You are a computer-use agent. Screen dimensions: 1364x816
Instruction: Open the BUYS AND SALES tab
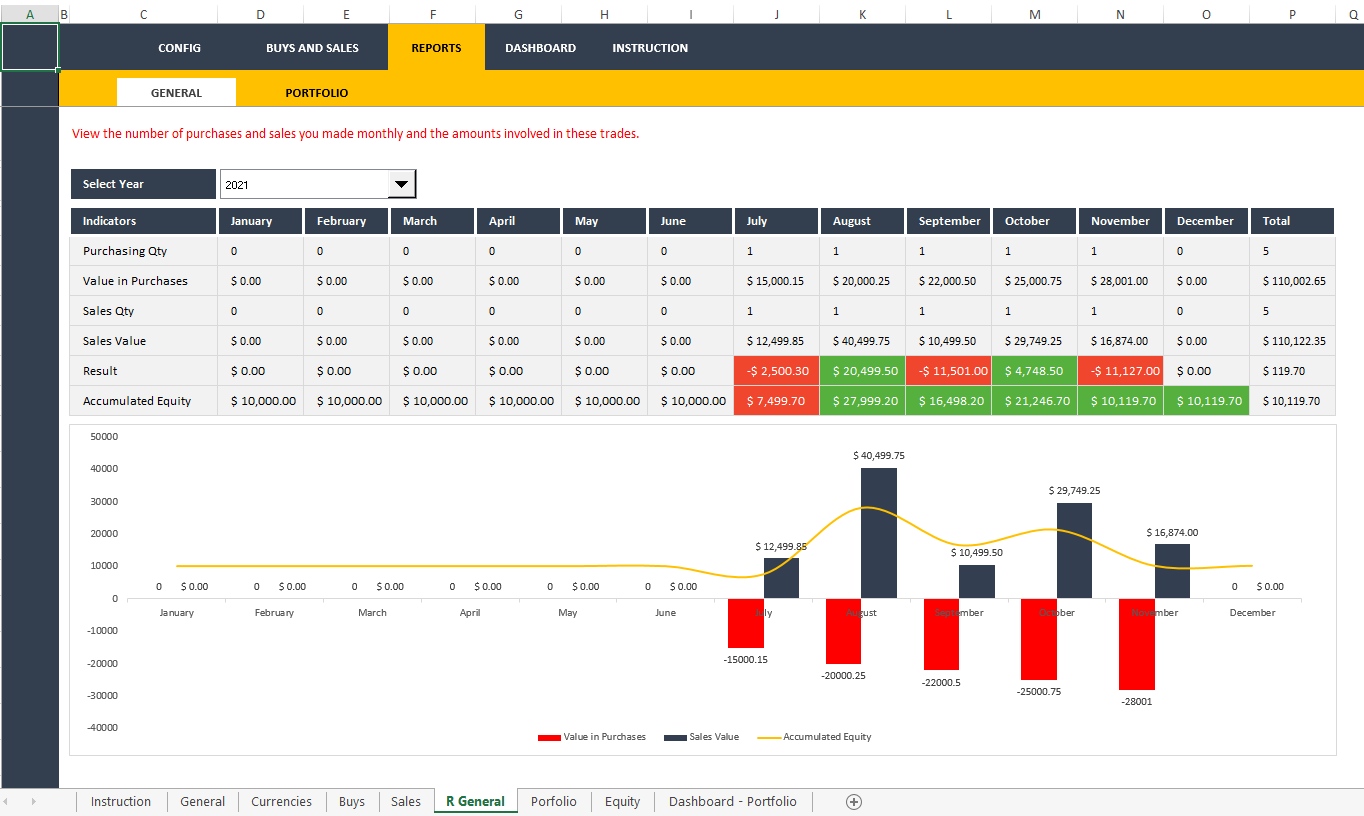pos(312,47)
